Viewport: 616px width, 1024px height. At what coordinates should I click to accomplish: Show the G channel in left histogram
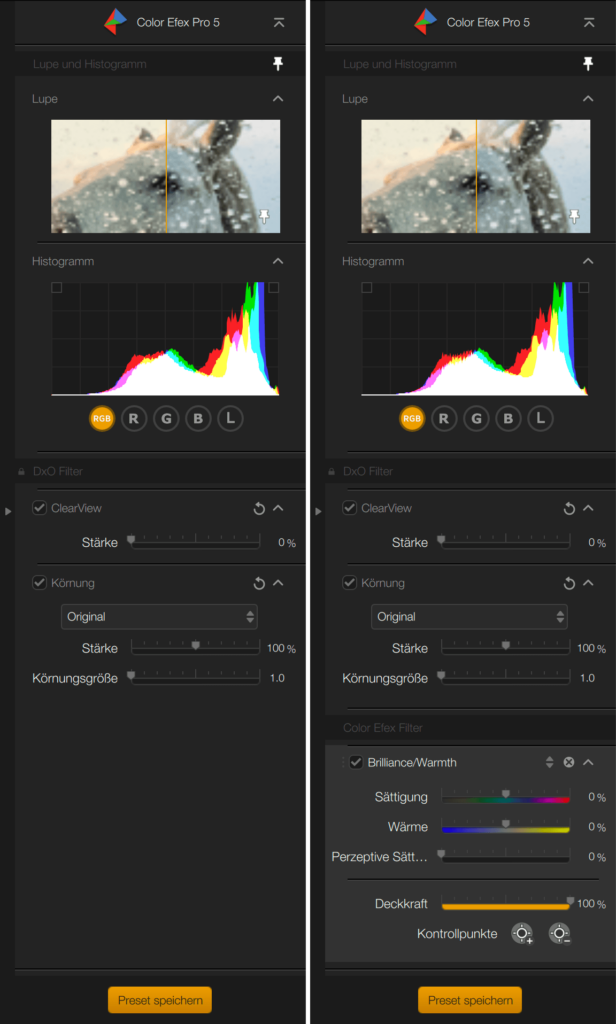166,419
